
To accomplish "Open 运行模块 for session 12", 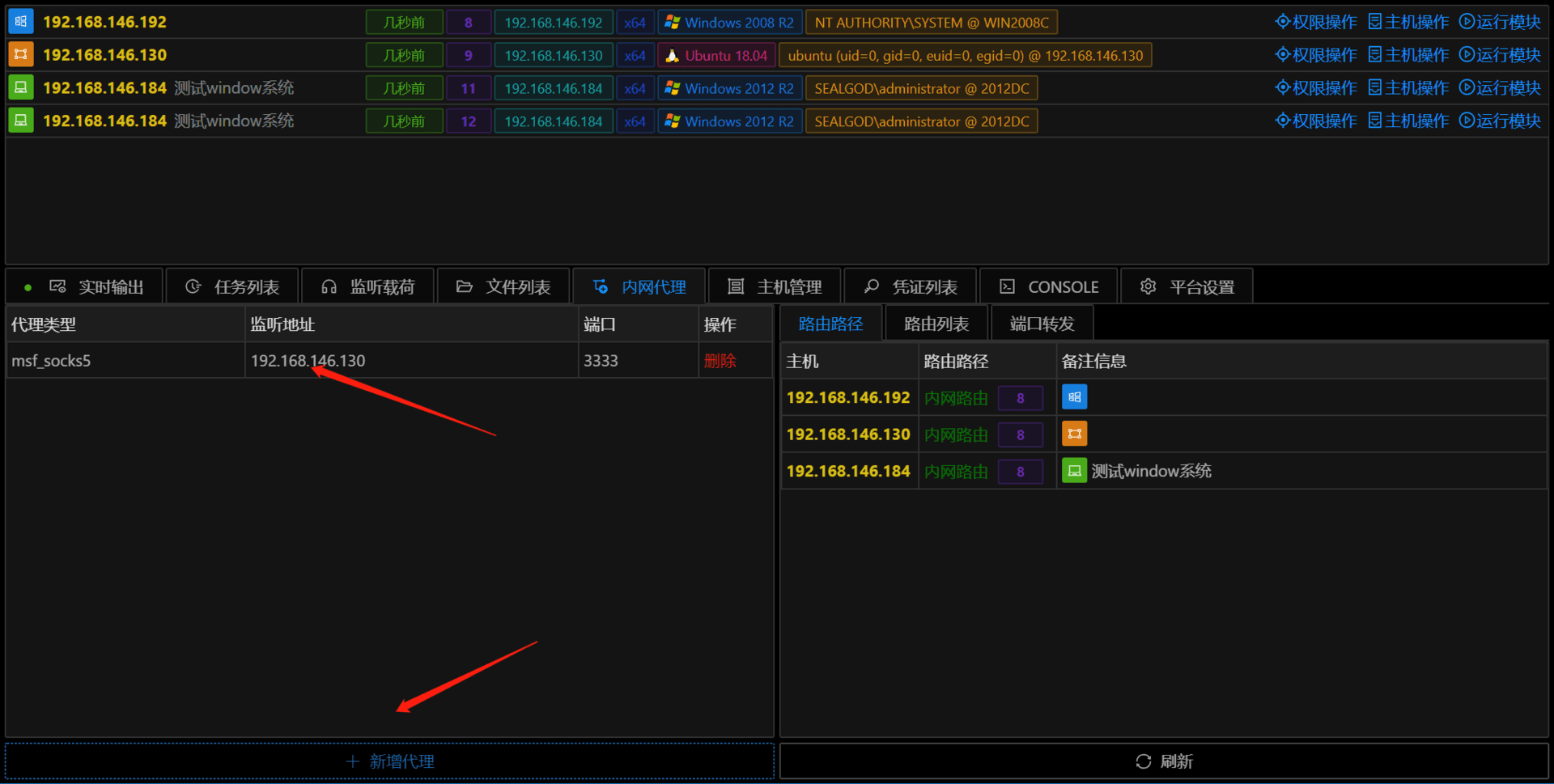I will pos(1500,121).
